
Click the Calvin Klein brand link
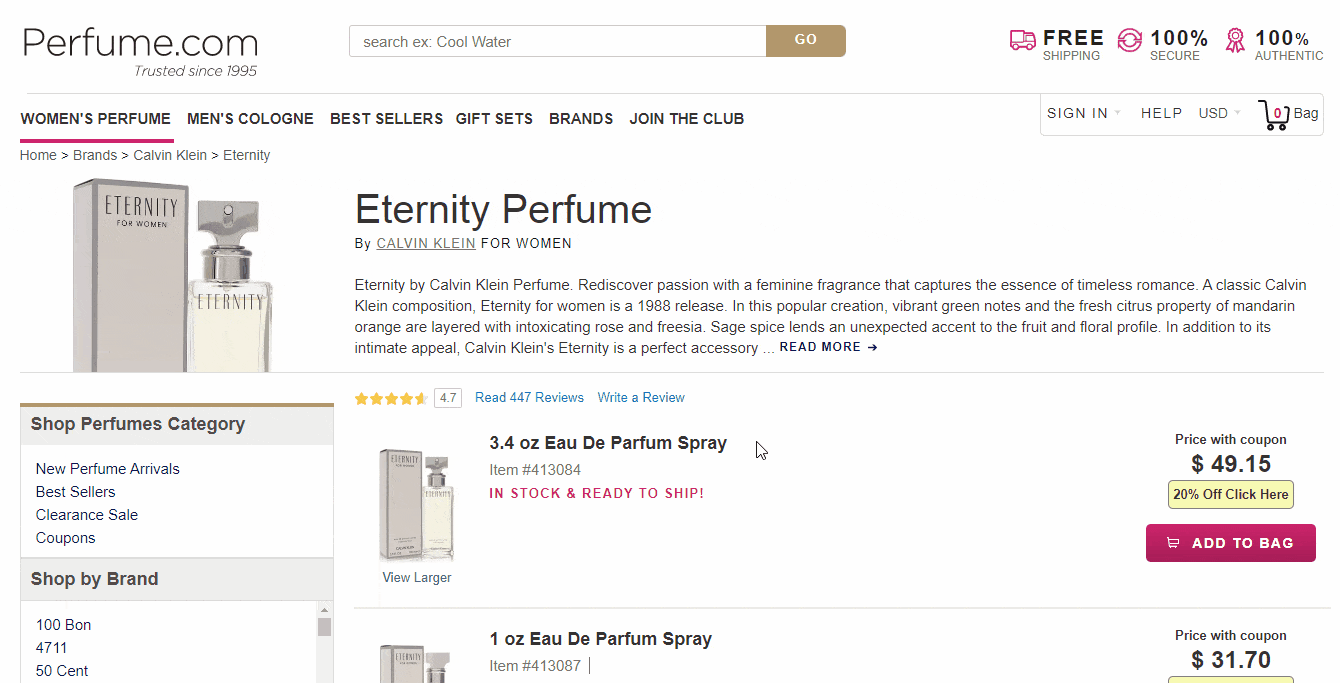click(426, 243)
